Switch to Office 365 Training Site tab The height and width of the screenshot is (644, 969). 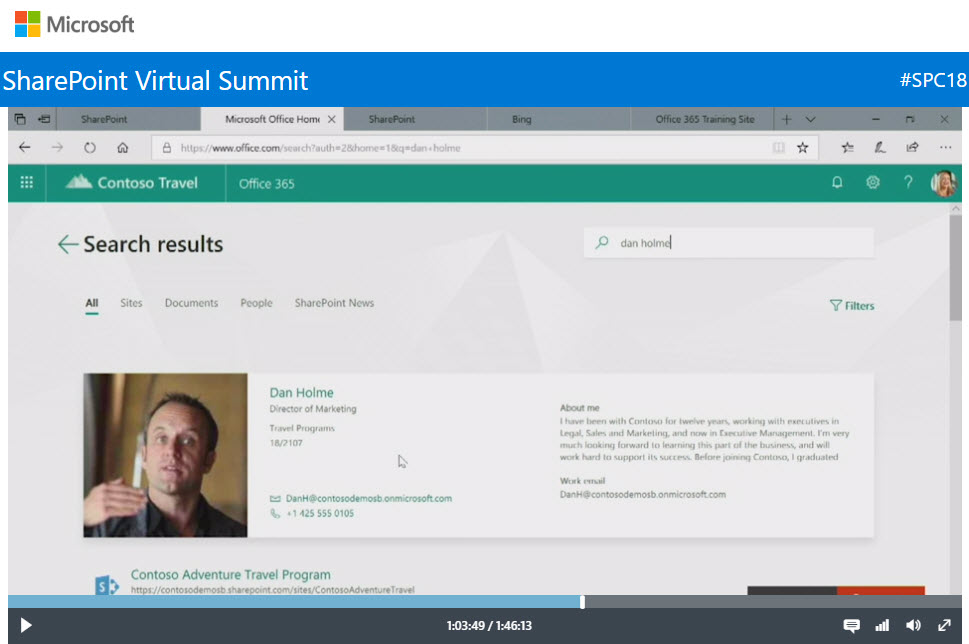pos(701,119)
